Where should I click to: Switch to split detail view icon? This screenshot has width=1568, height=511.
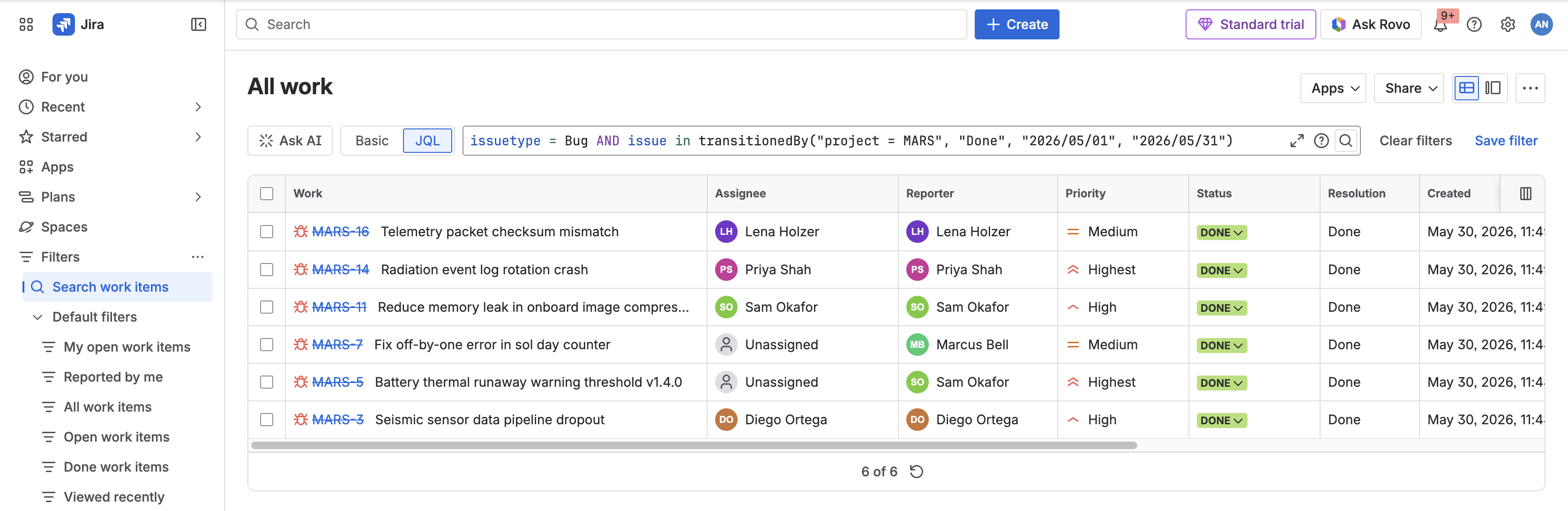(1493, 88)
